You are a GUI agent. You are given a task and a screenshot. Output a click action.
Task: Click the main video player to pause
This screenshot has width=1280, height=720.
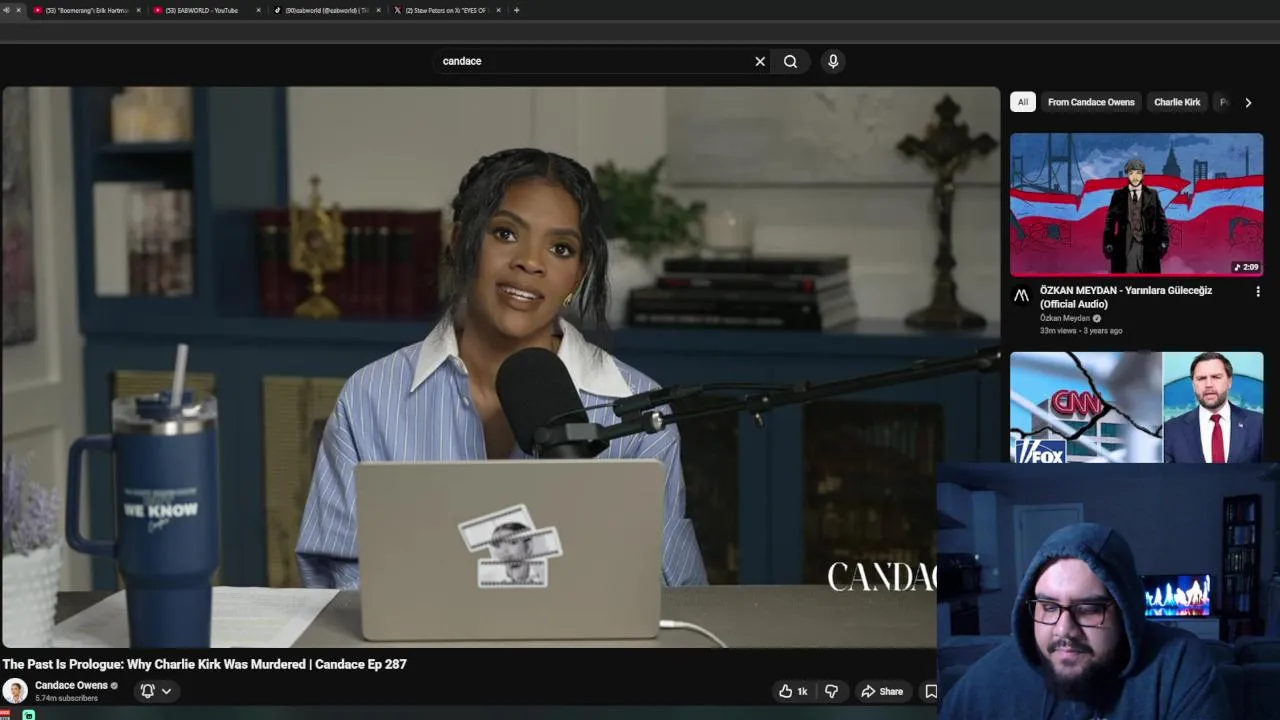(500, 367)
